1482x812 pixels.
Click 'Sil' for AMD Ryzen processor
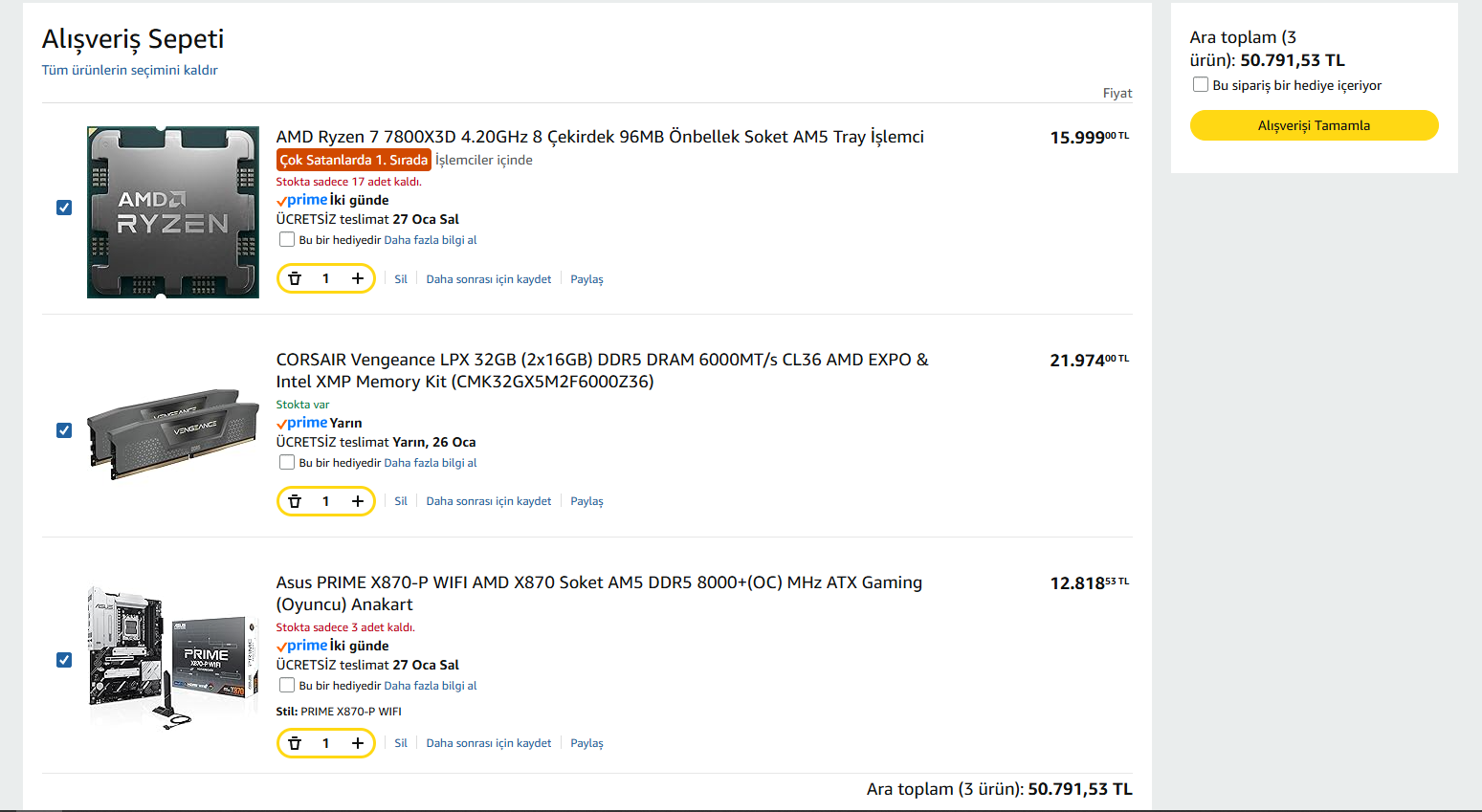pos(401,279)
